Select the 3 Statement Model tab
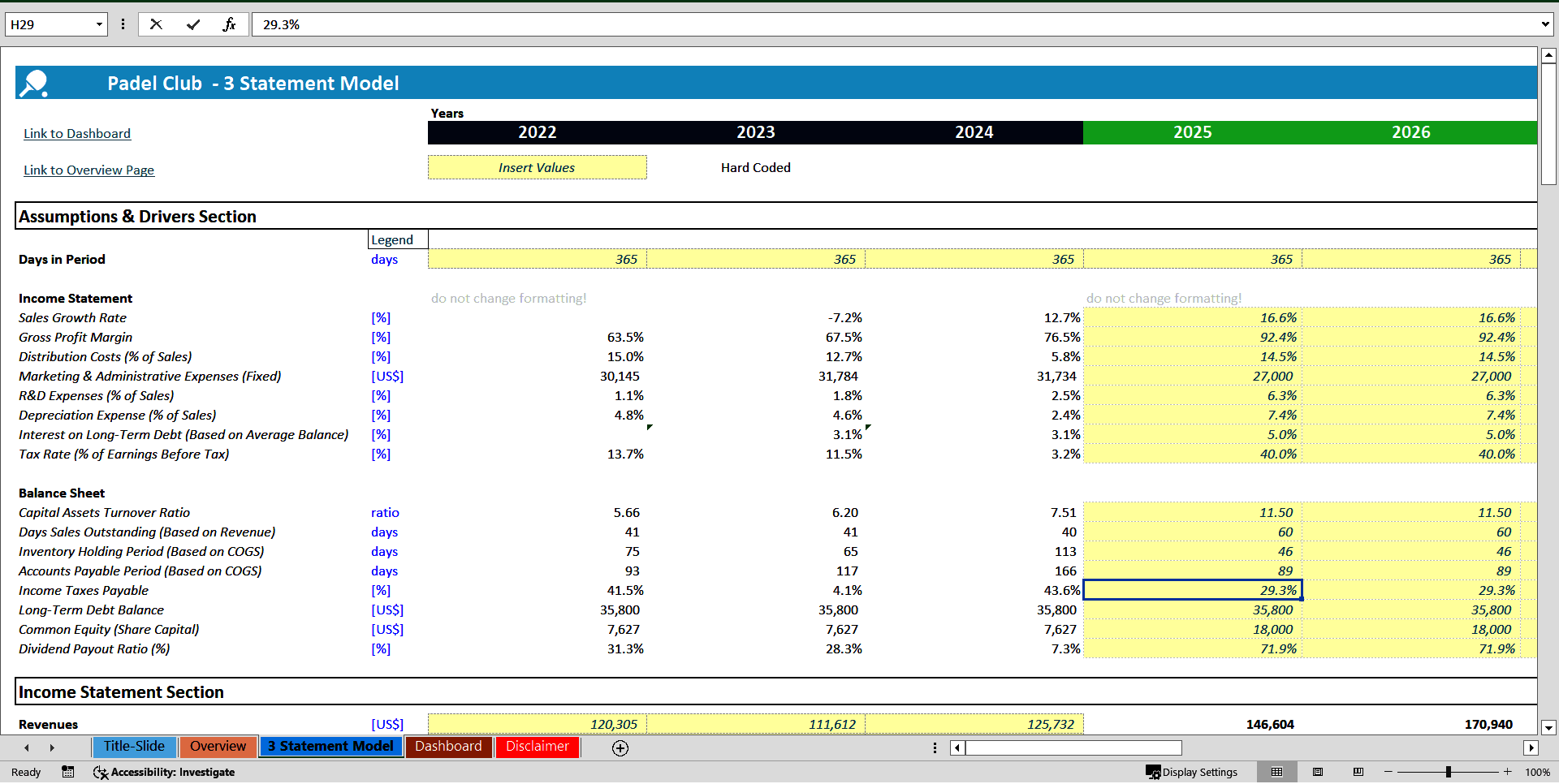Screen dimensions: 1559x784 click(x=330, y=747)
